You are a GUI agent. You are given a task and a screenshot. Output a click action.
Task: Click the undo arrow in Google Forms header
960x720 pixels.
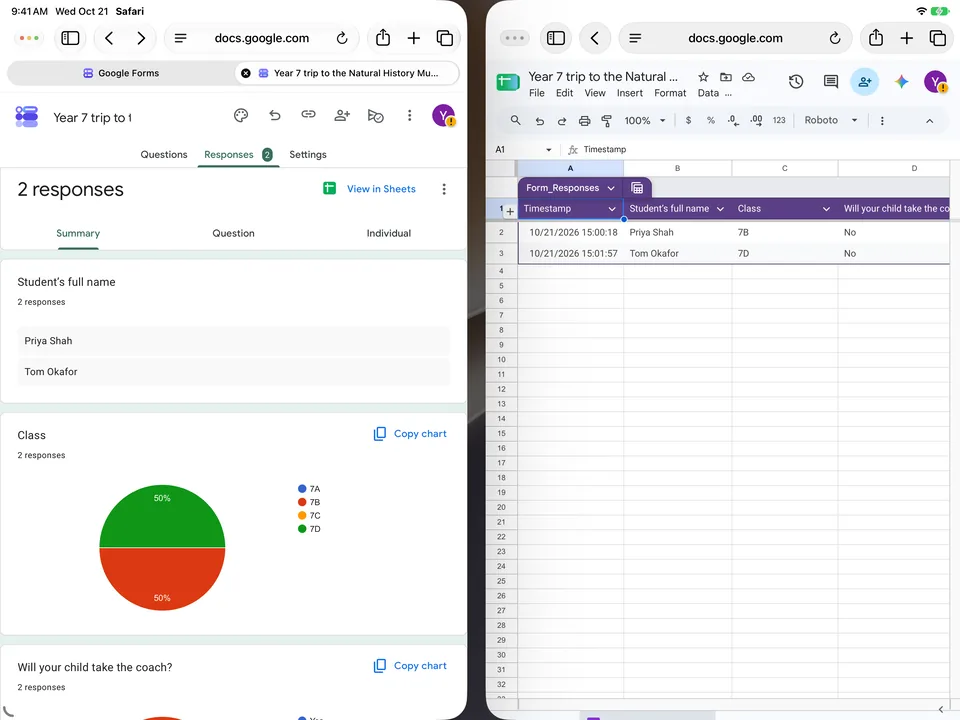[275, 115]
